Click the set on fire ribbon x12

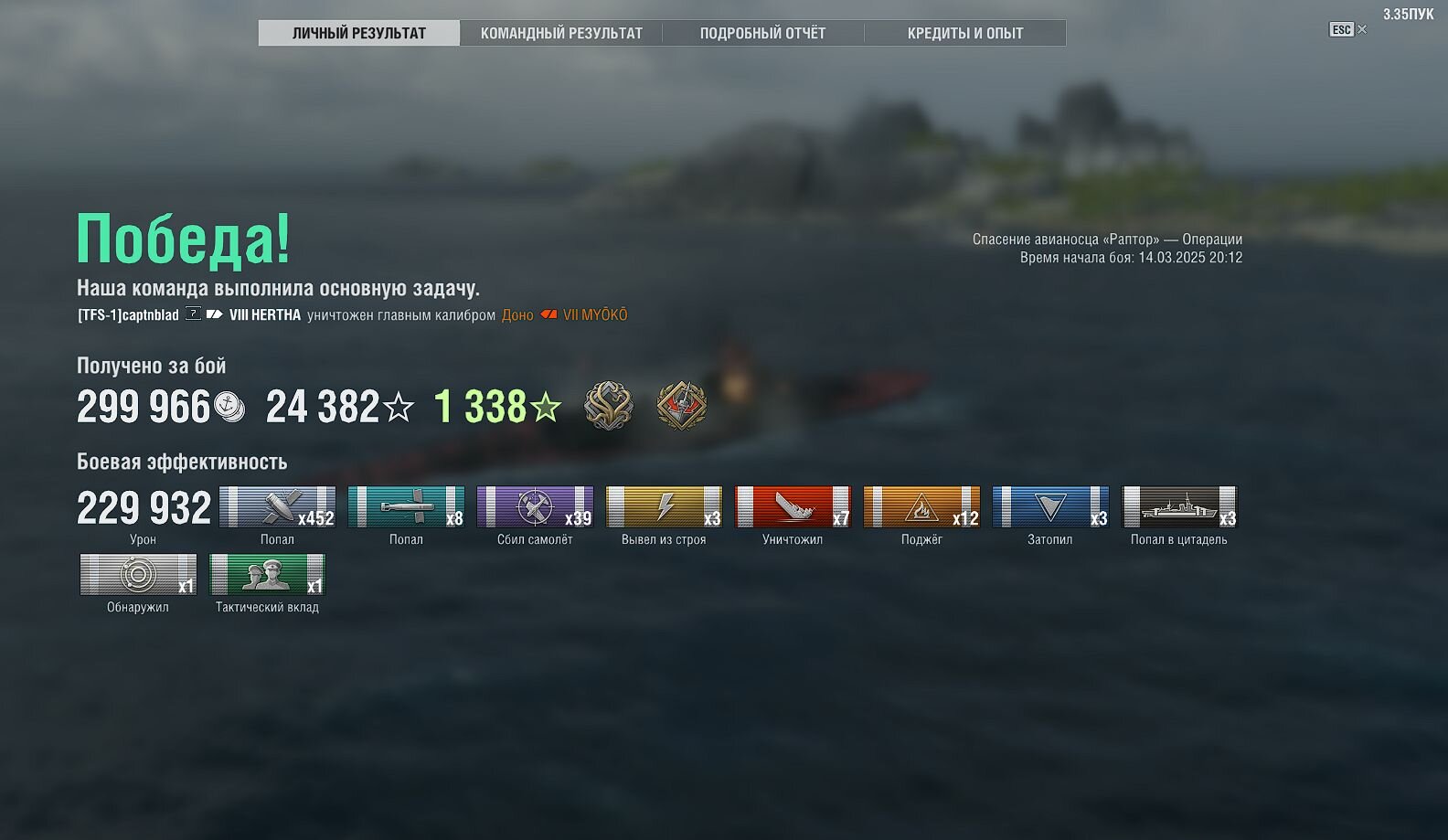921,507
